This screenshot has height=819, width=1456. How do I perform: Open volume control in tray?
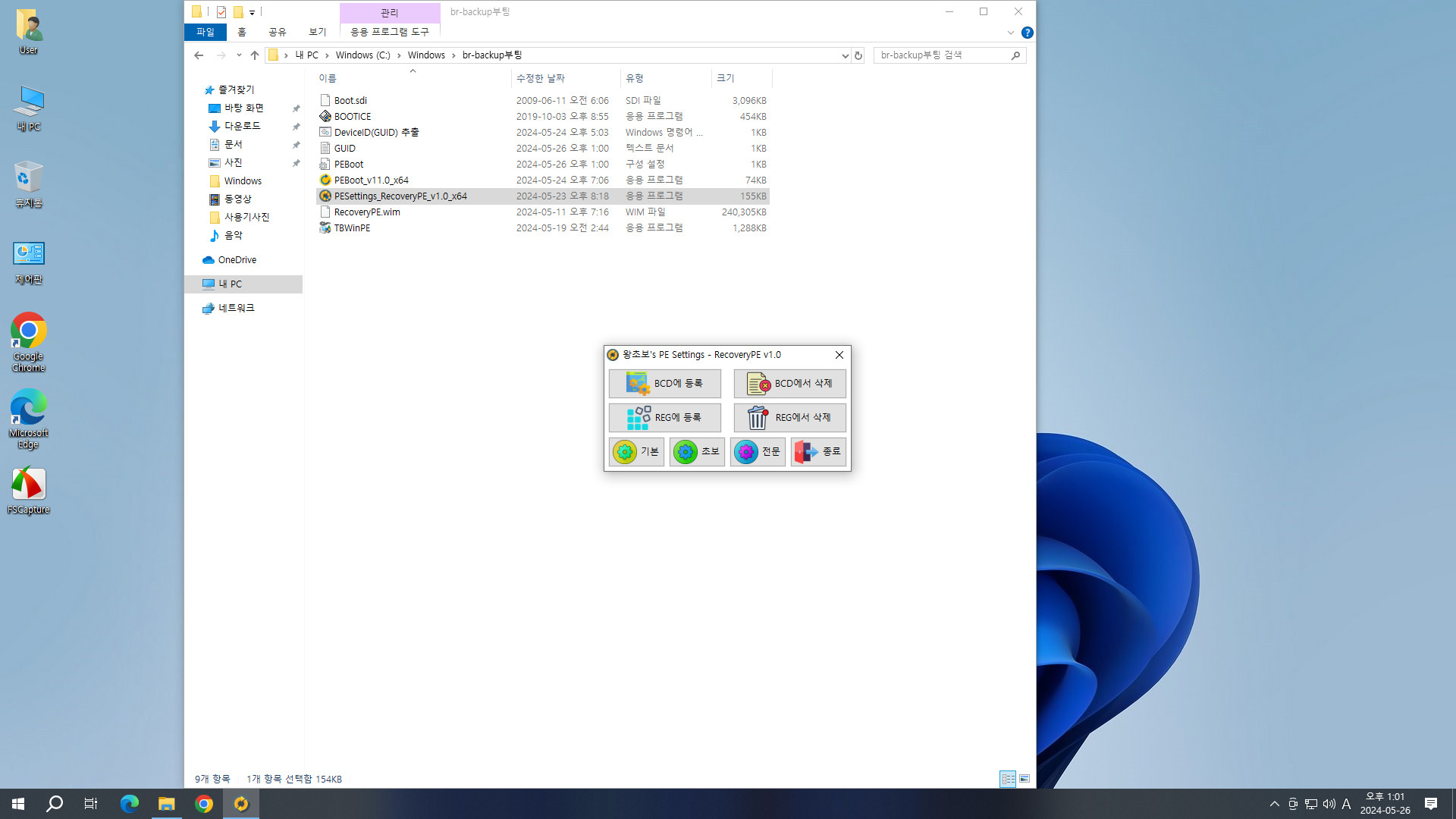tap(1329, 804)
